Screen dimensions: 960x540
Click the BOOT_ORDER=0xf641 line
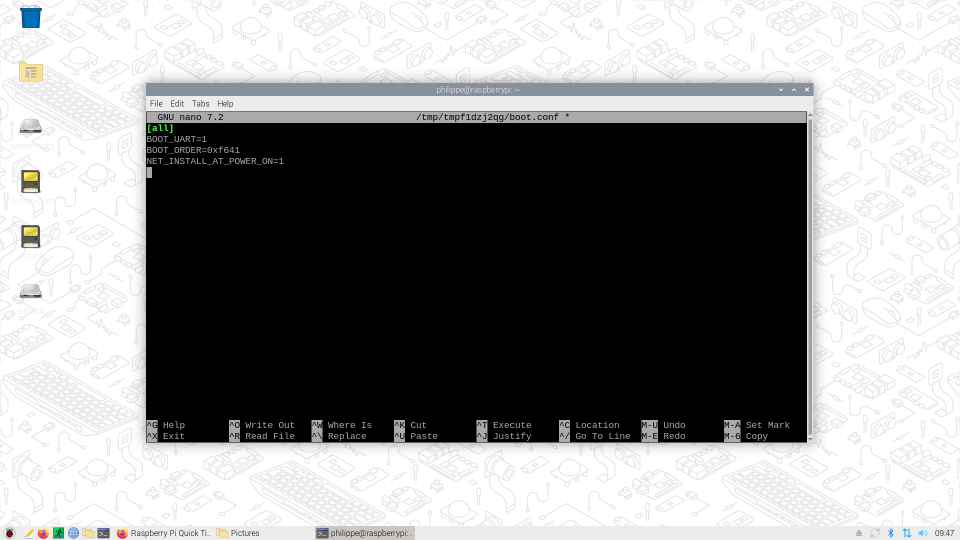(x=193, y=150)
